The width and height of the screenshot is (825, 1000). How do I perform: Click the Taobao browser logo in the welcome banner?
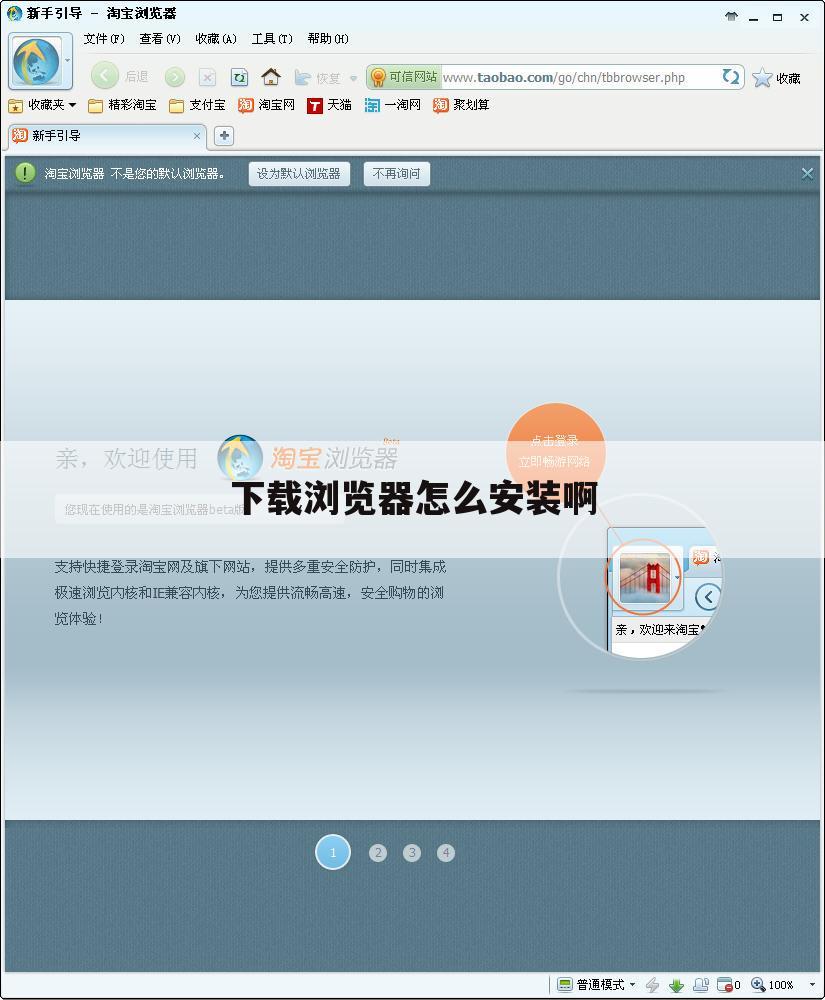coord(240,457)
